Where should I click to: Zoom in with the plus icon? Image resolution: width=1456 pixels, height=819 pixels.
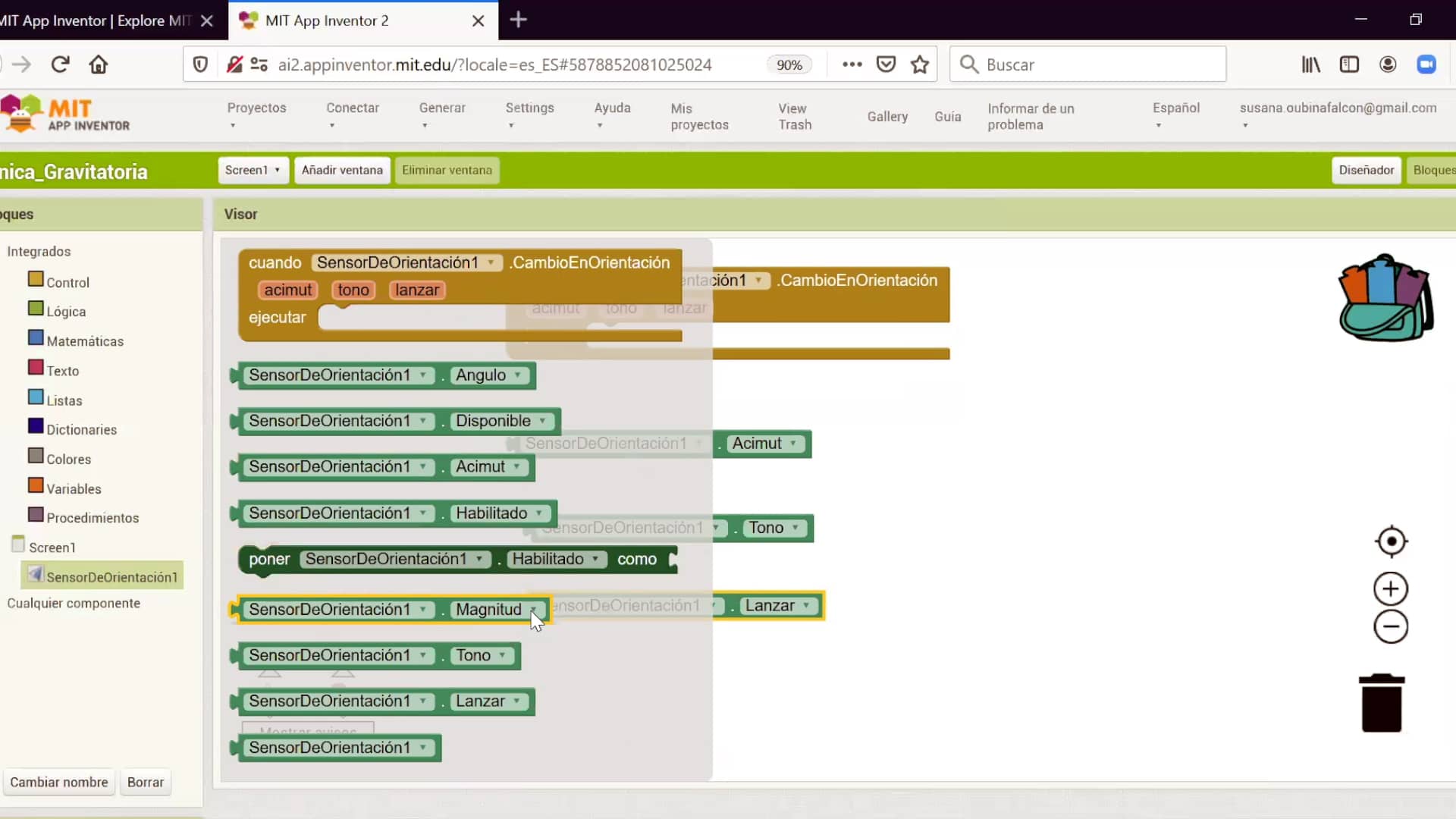click(1391, 589)
